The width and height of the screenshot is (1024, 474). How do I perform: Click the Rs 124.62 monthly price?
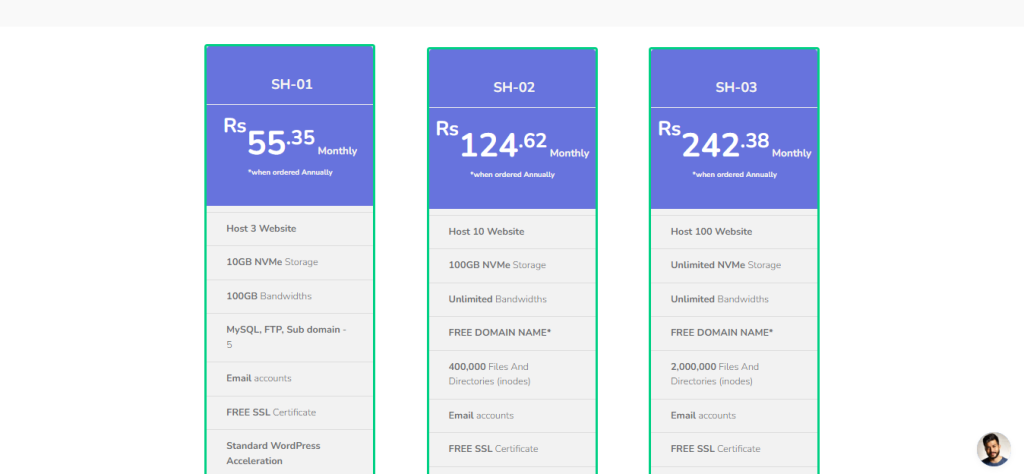tap(512, 143)
